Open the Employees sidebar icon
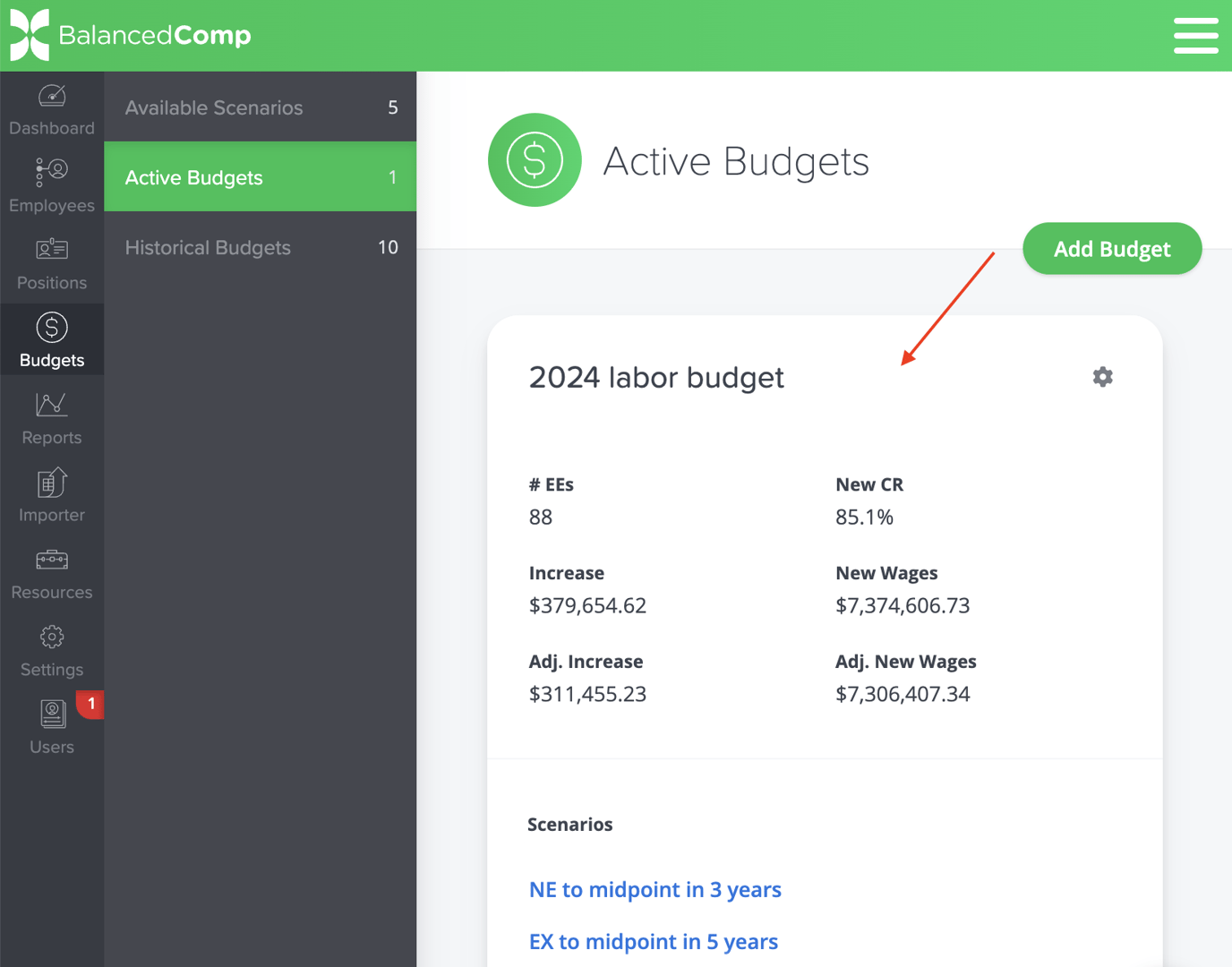Viewport: 1232px width, 967px height. click(x=52, y=172)
